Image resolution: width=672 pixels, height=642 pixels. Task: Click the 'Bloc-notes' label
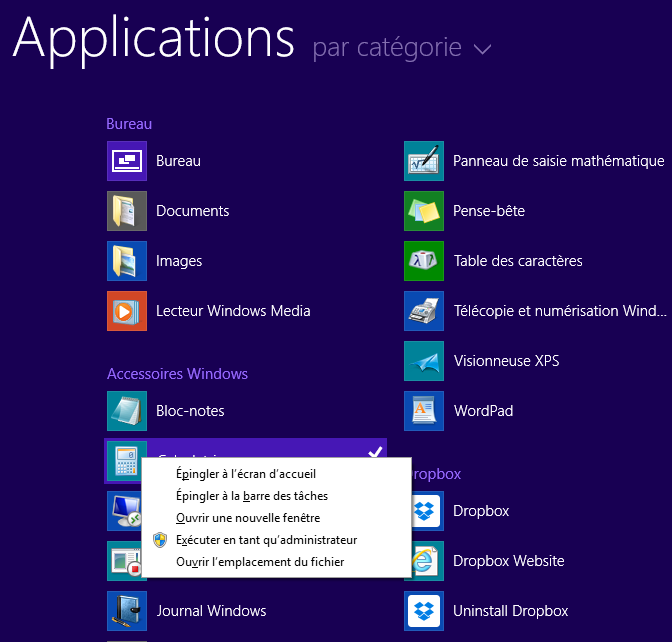(x=190, y=411)
